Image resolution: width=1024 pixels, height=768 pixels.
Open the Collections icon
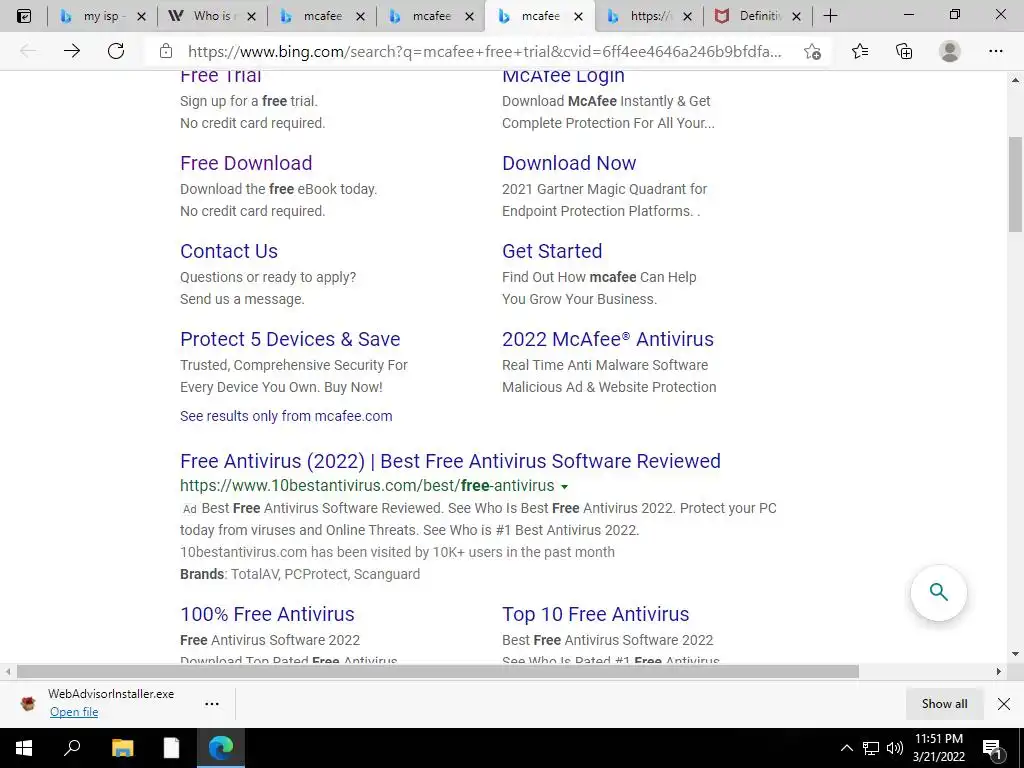(x=904, y=51)
